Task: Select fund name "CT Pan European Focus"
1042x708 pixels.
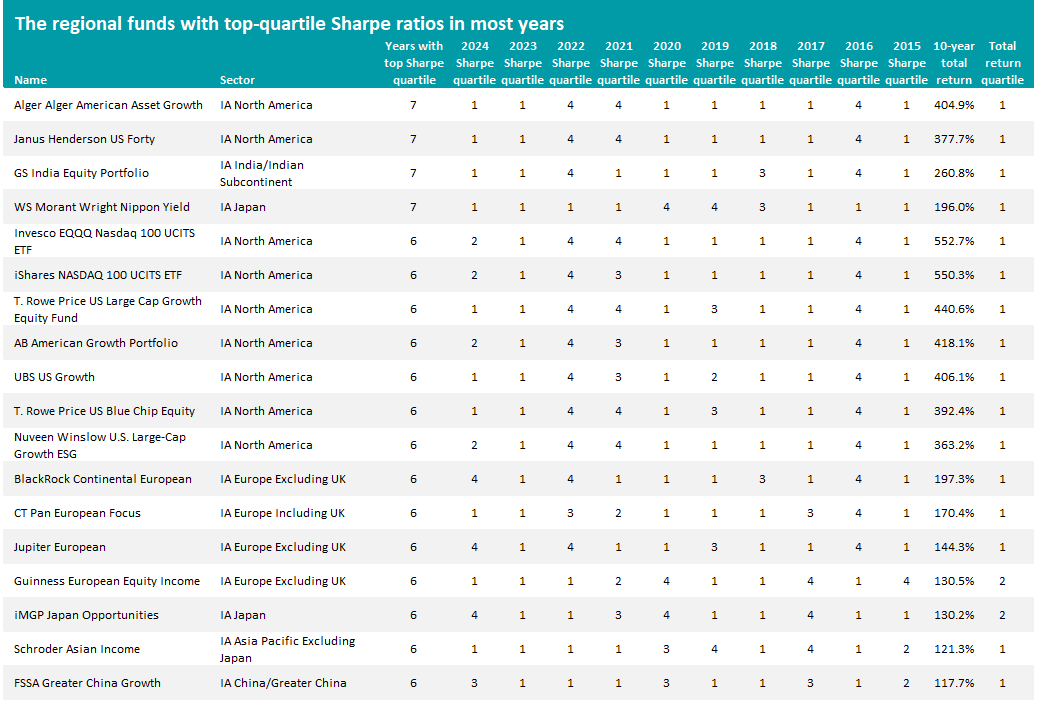Action: pyautogui.click(x=77, y=513)
